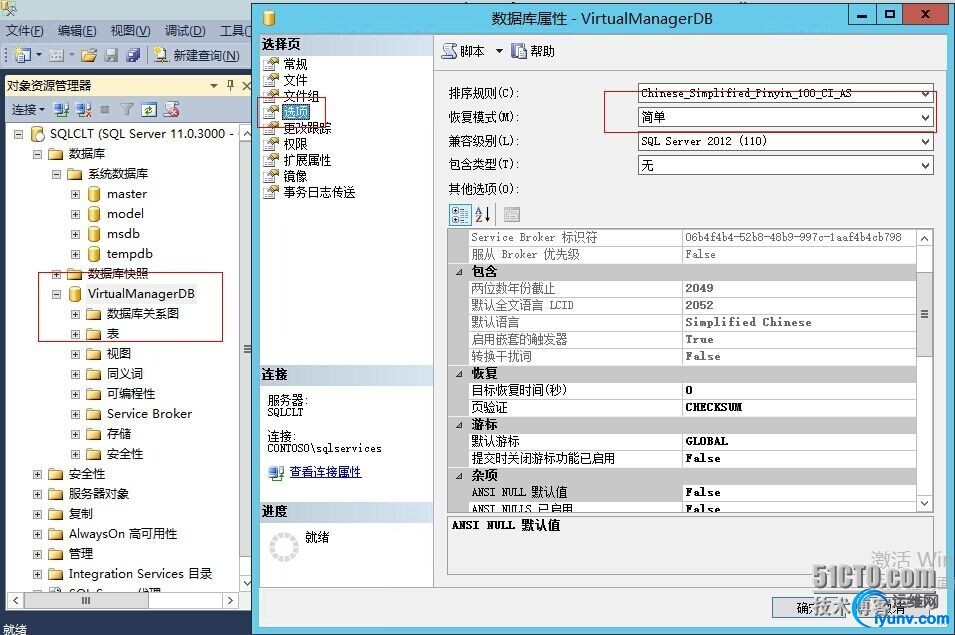This screenshot has width=955, height=635.
Task: Click the Save floppy disk icon
Action: click(x=111, y=56)
